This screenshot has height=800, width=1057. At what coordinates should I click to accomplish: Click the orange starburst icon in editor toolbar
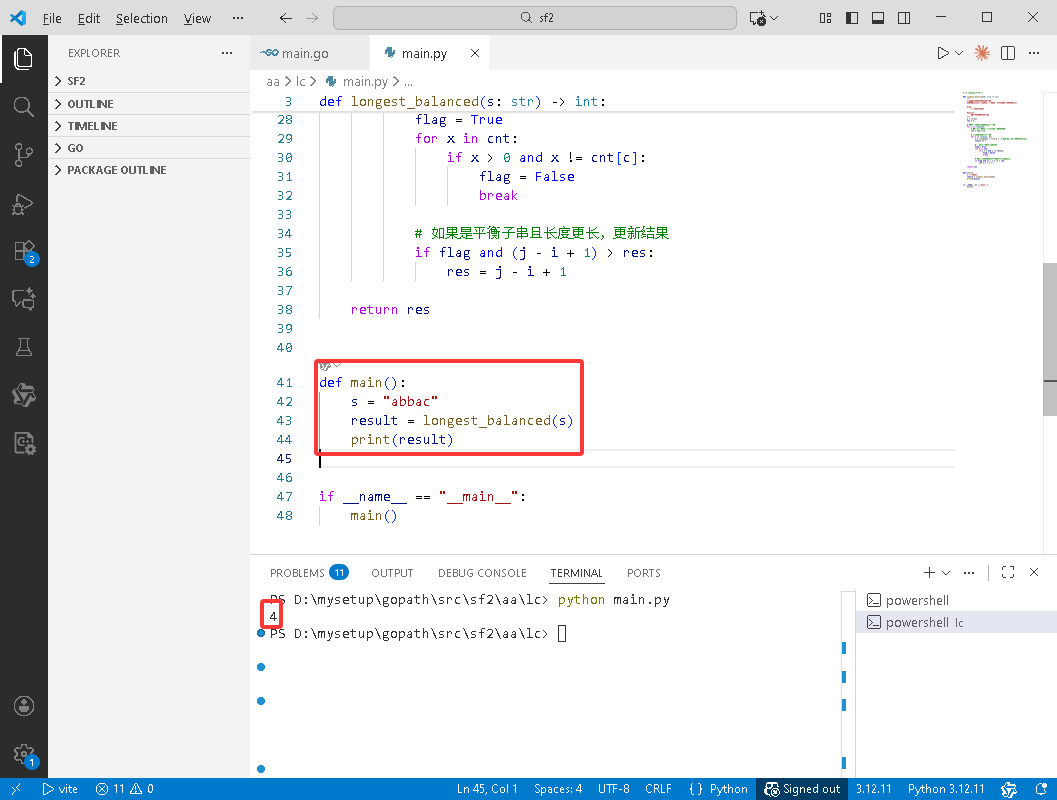pos(982,53)
